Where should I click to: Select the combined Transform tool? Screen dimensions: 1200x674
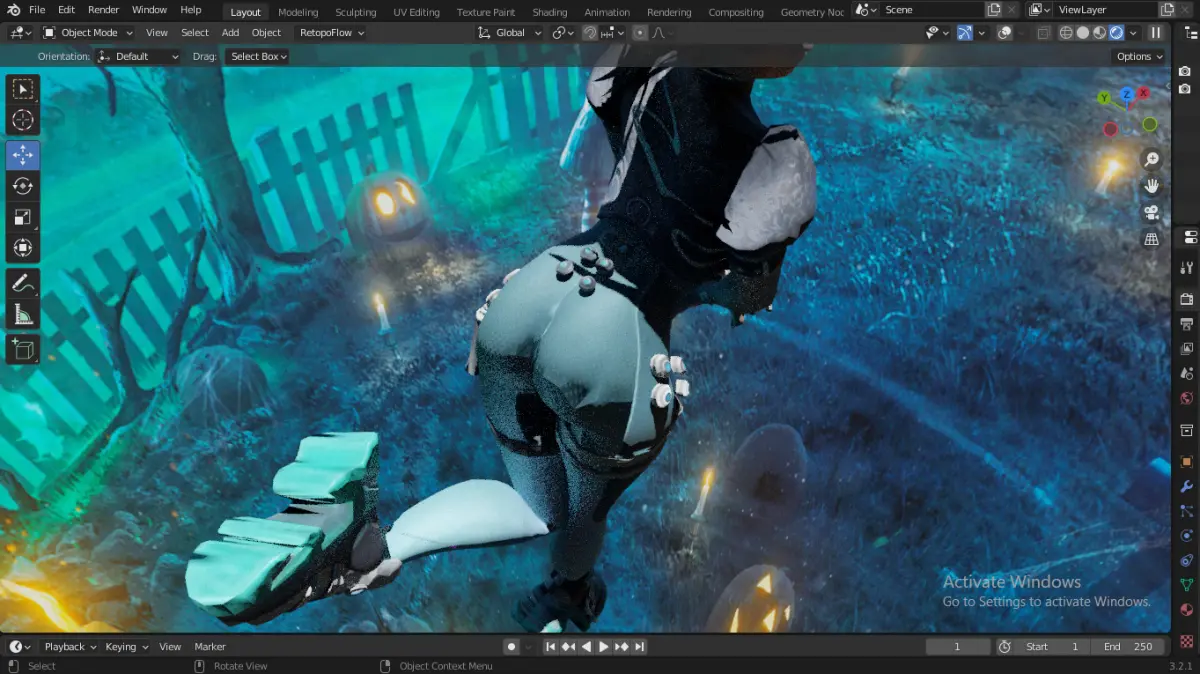coord(22,248)
